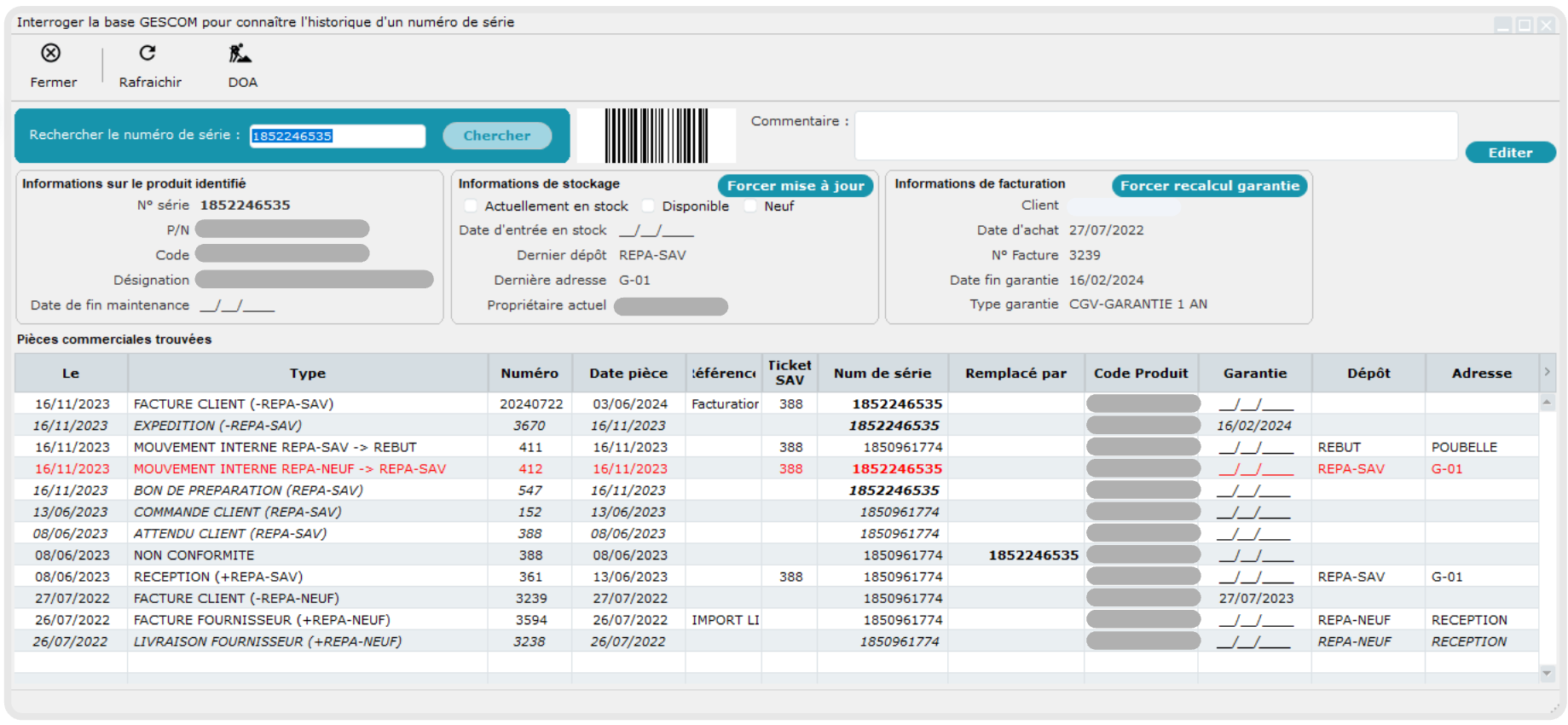The width and height of the screenshot is (1568, 725).
Task: Click the Forcer mise à jour button
Action: (795, 186)
